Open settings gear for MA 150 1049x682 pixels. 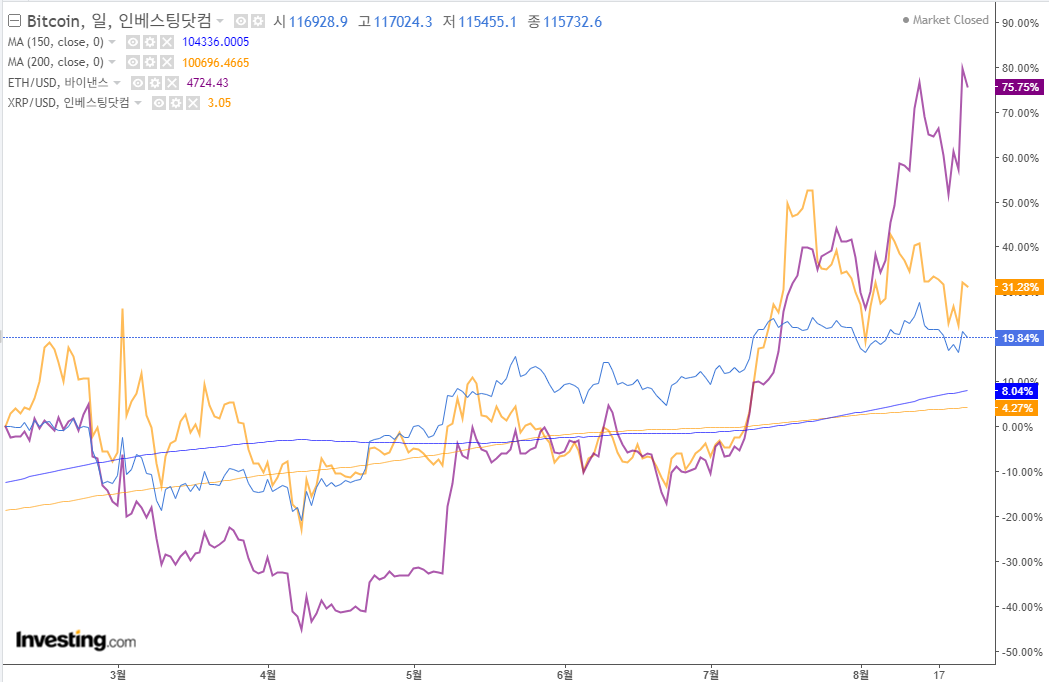click(x=150, y=42)
